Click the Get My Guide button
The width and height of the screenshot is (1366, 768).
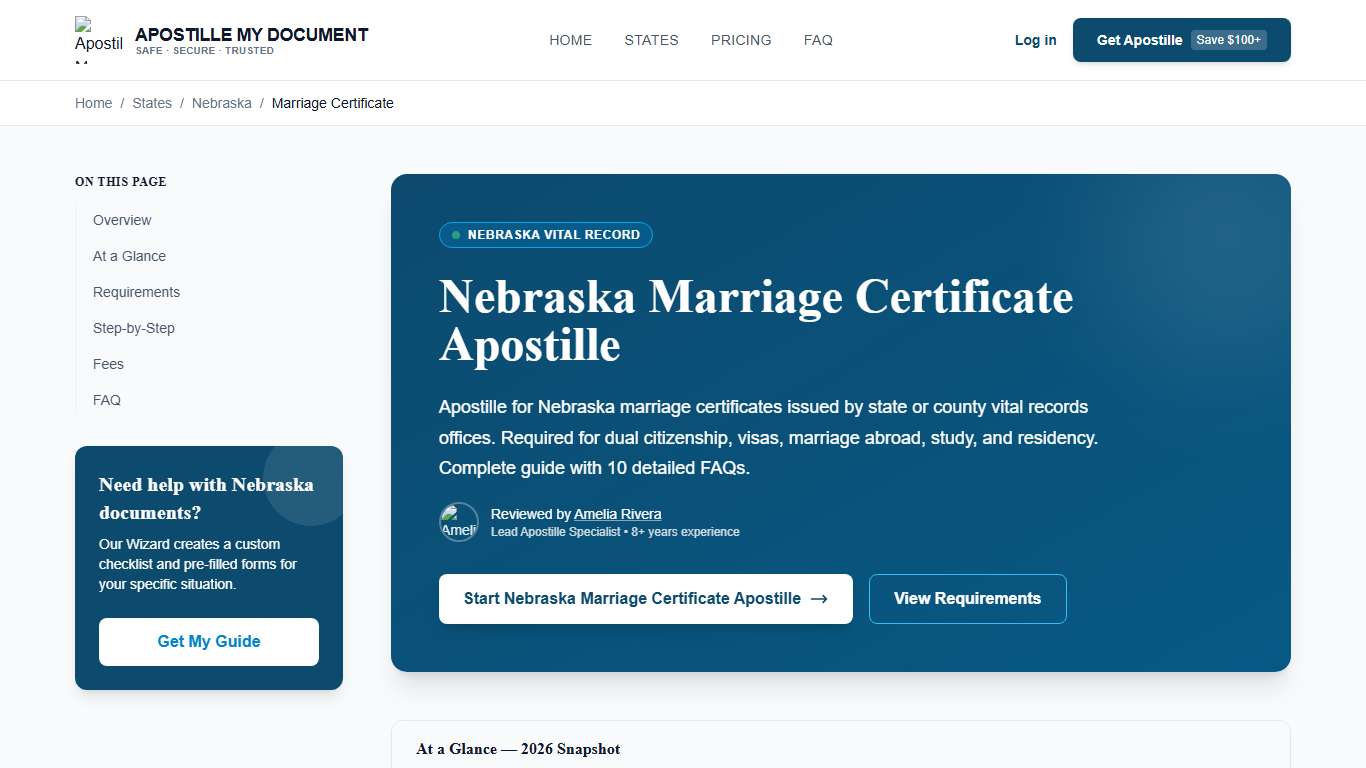click(208, 641)
